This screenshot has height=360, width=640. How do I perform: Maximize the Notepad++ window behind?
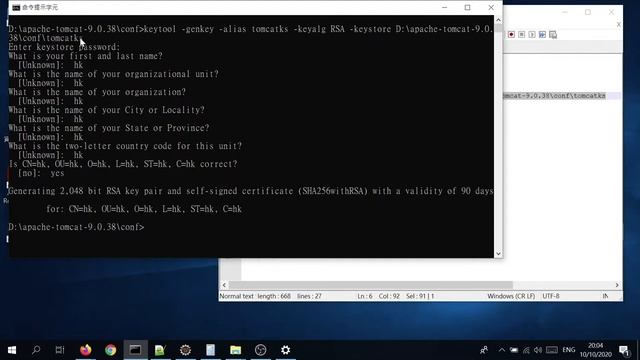coord(588,12)
